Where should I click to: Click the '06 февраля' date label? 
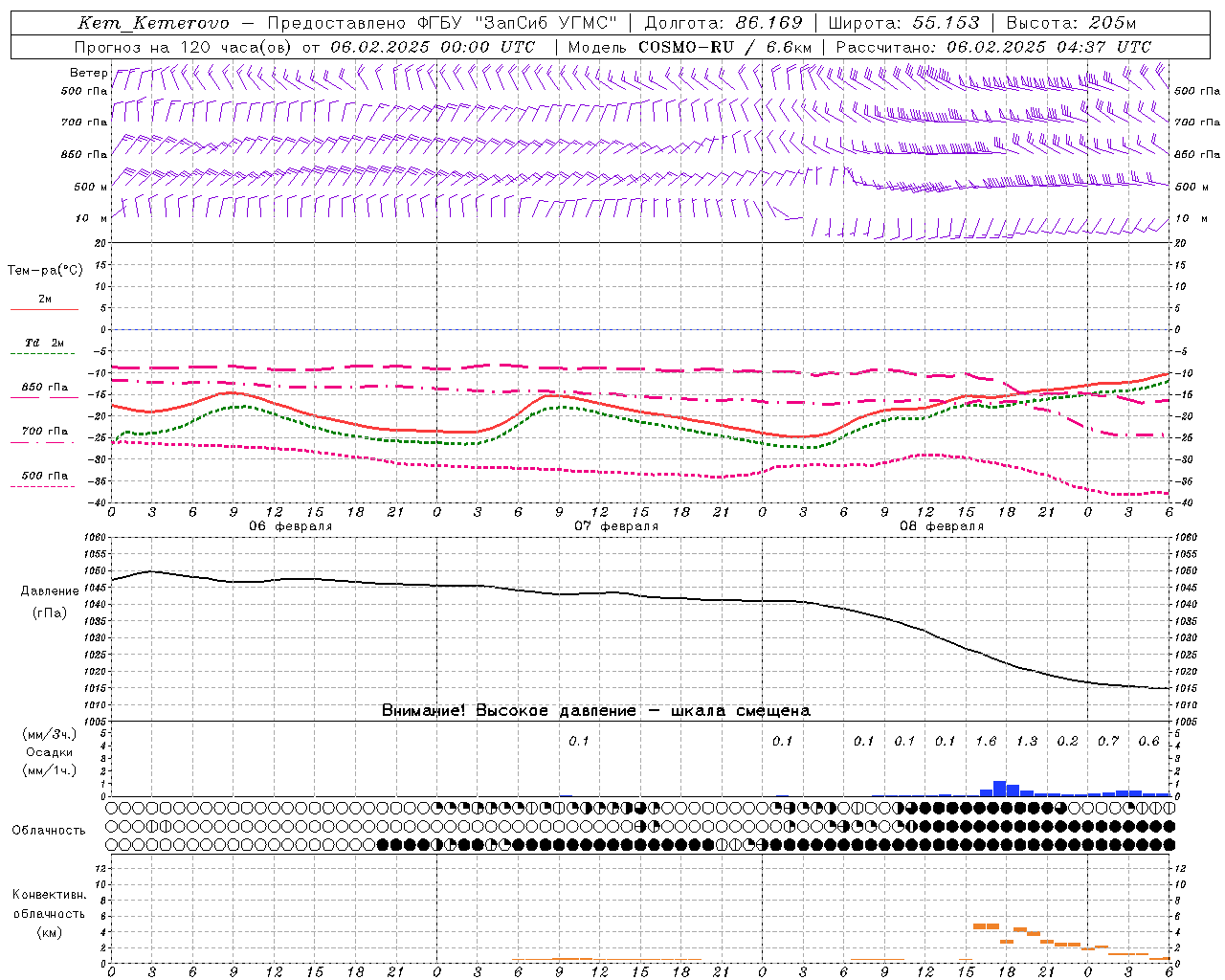pyautogui.click(x=291, y=526)
